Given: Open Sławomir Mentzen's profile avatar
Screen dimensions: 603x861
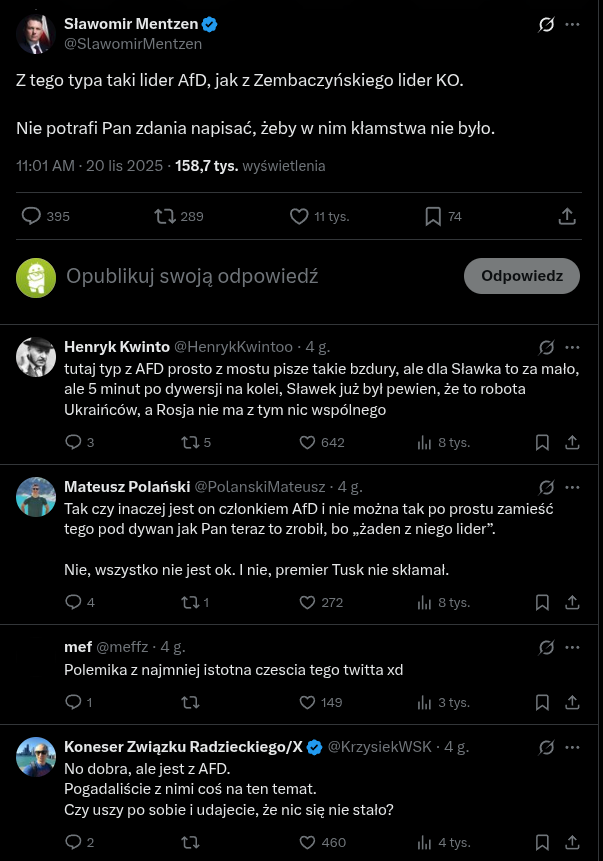Looking at the screenshot, I should point(36,34).
